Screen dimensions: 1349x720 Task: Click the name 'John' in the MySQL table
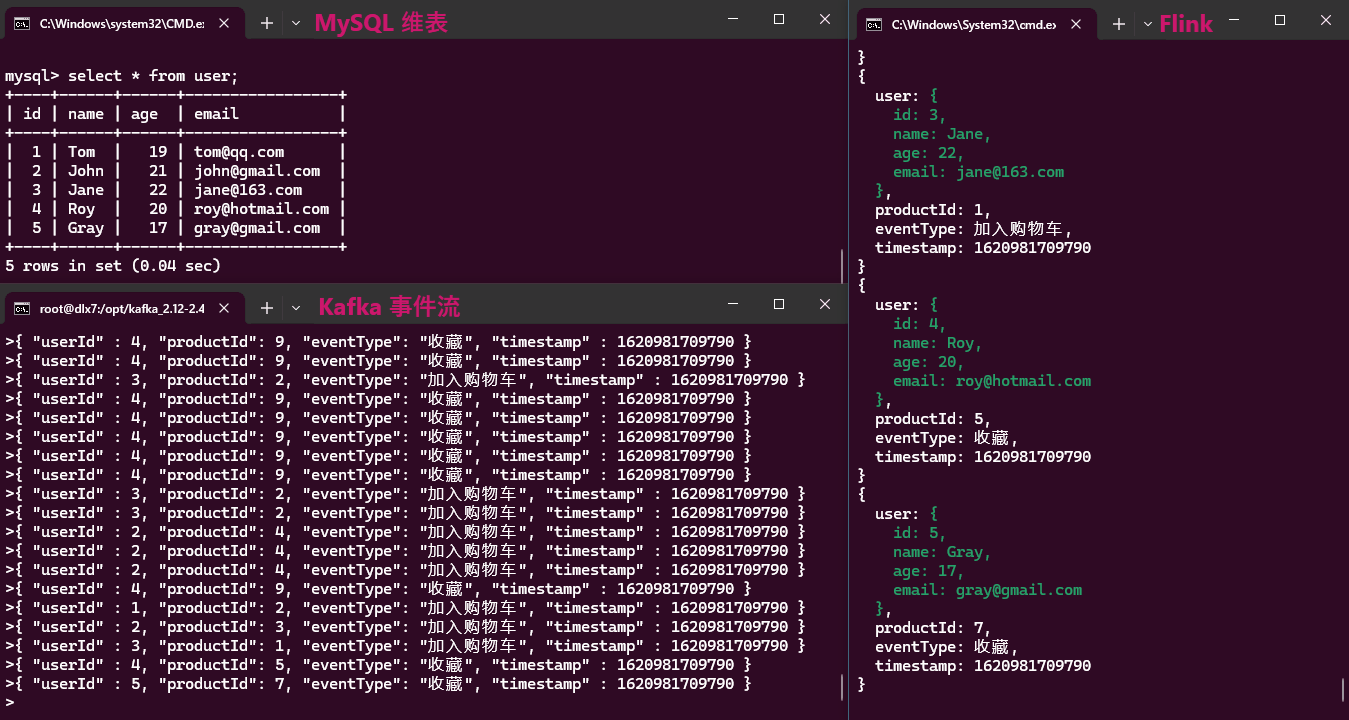click(x=86, y=171)
